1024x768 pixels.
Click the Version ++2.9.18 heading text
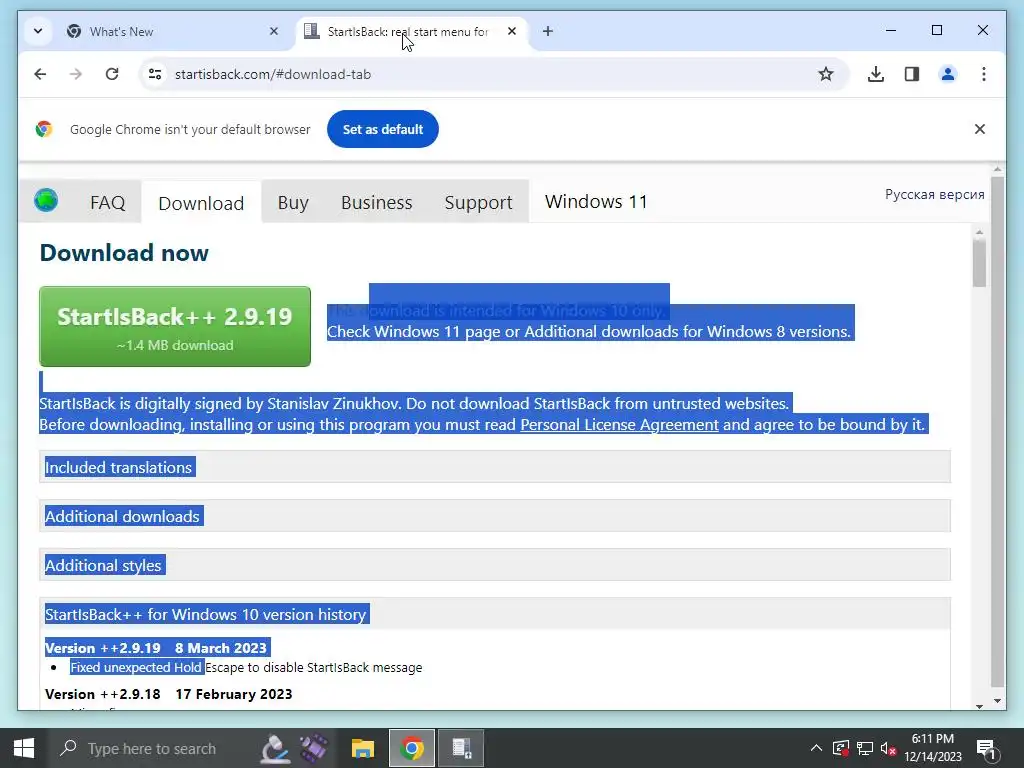pyautogui.click(x=168, y=694)
